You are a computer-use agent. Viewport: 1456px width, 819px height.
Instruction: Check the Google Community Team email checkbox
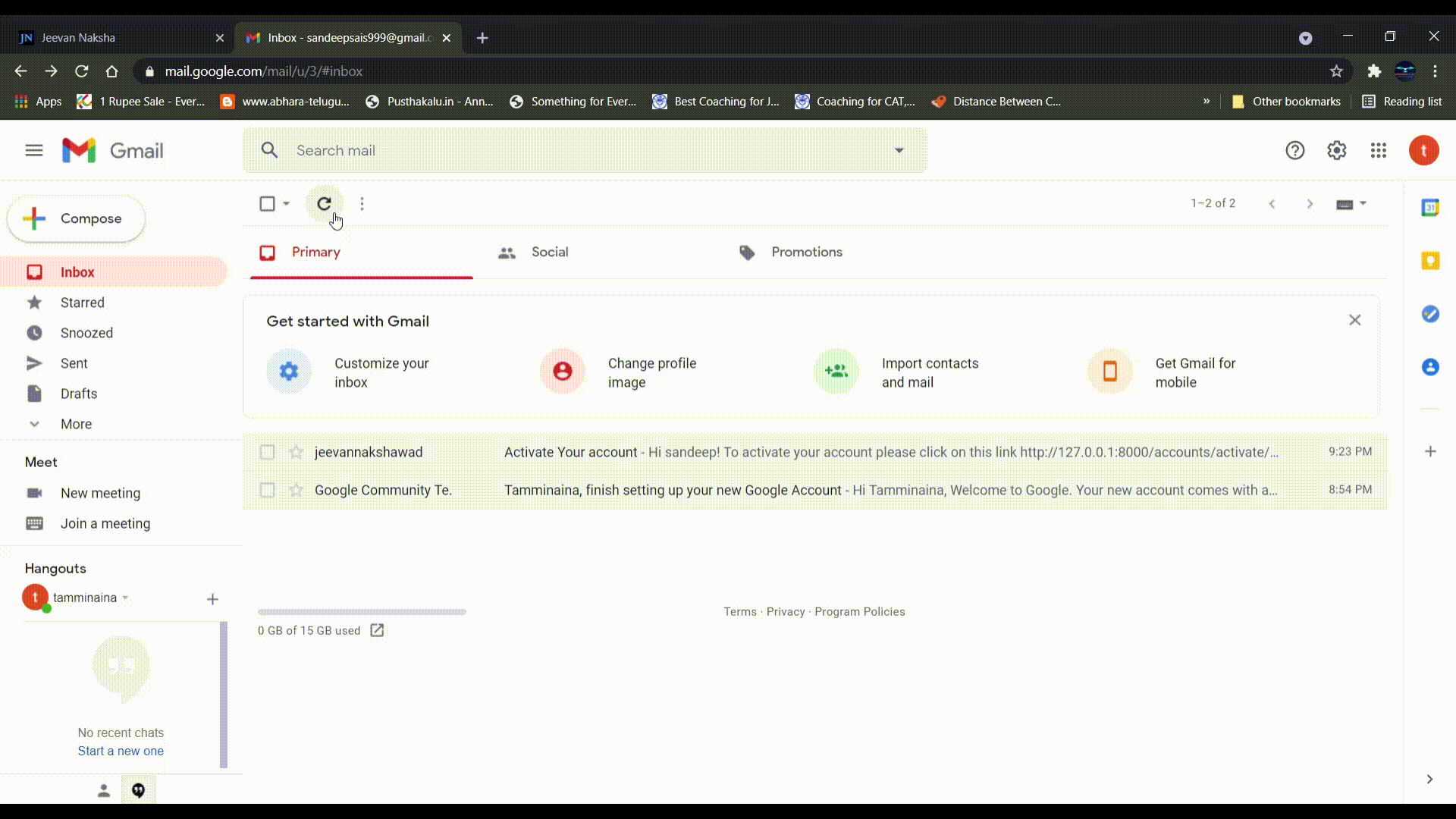click(x=267, y=490)
